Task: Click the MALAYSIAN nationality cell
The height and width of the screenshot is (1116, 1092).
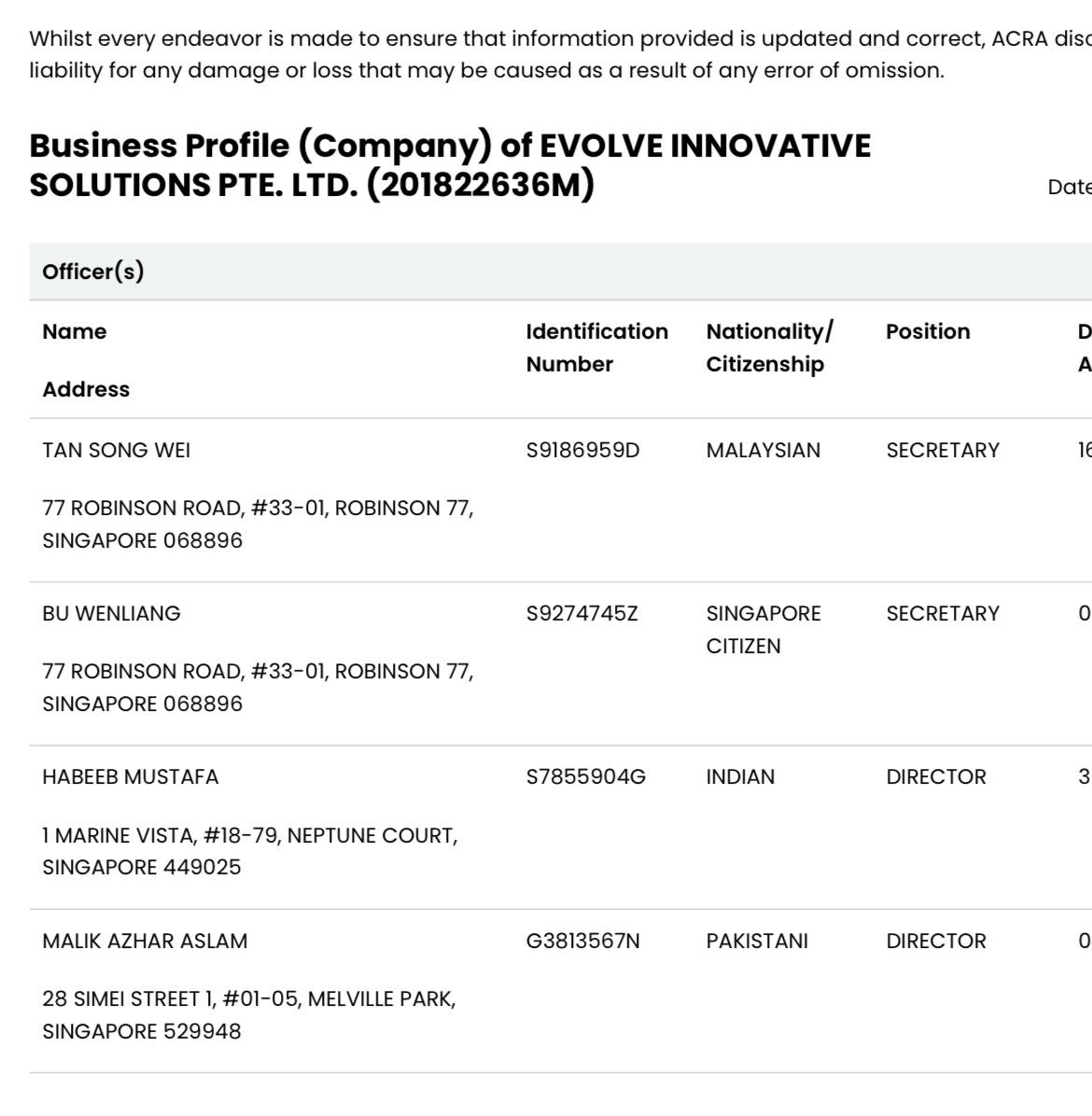Action: [763, 450]
